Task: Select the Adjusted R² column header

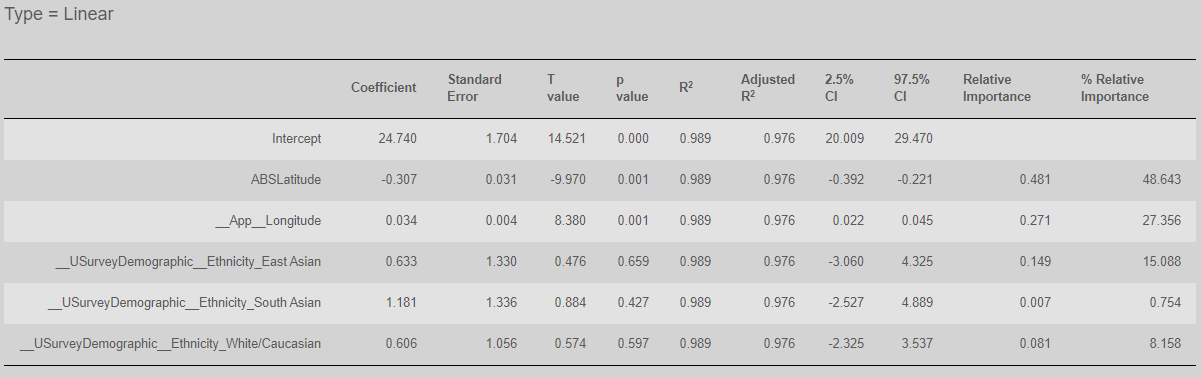Action: pos(768,88)
